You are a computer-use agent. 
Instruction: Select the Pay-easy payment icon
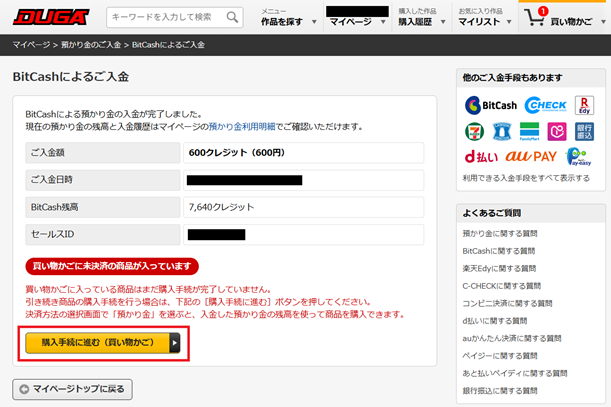click(x=579, y=157)
